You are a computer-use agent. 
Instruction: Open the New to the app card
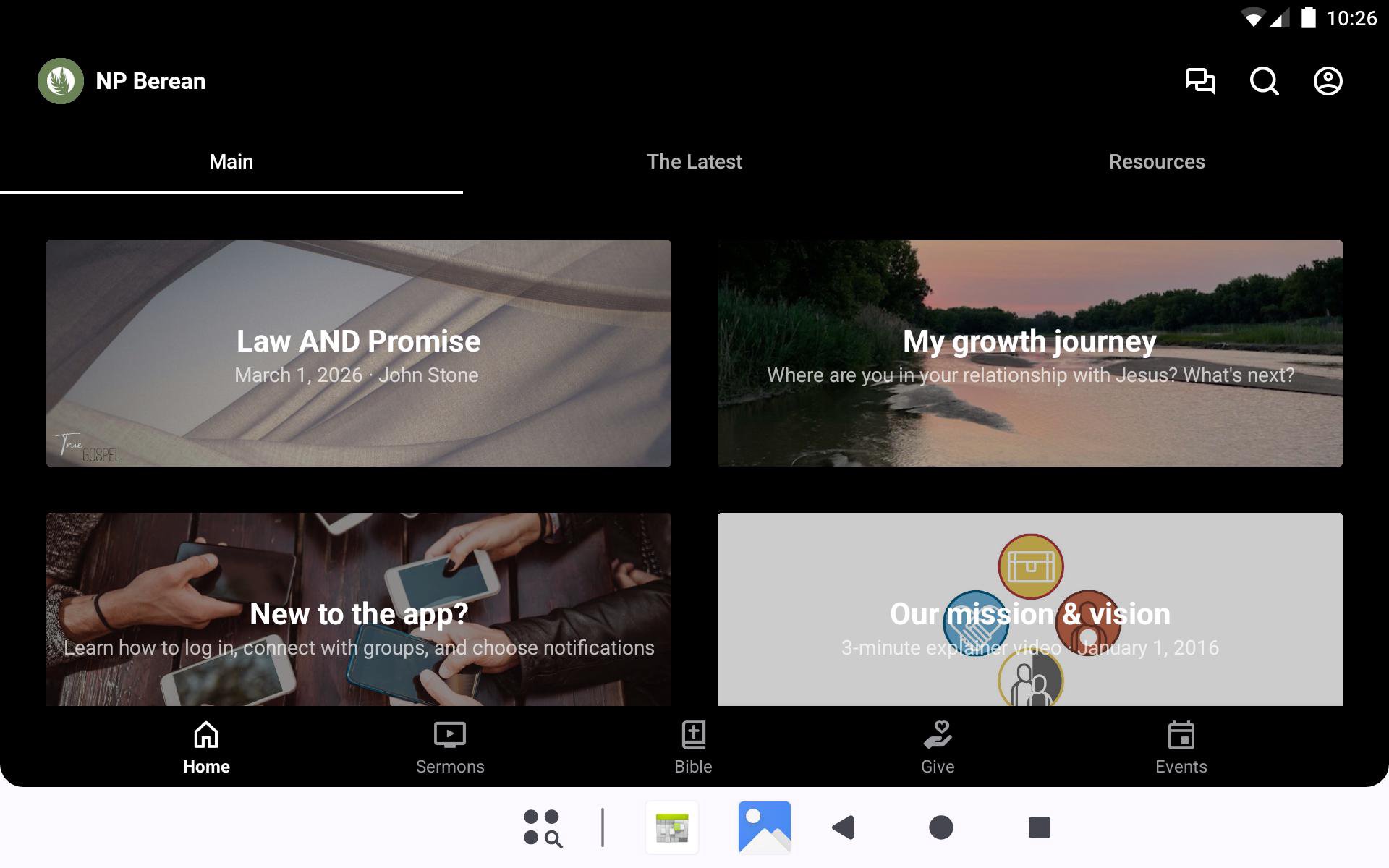(x=359, y=609)
